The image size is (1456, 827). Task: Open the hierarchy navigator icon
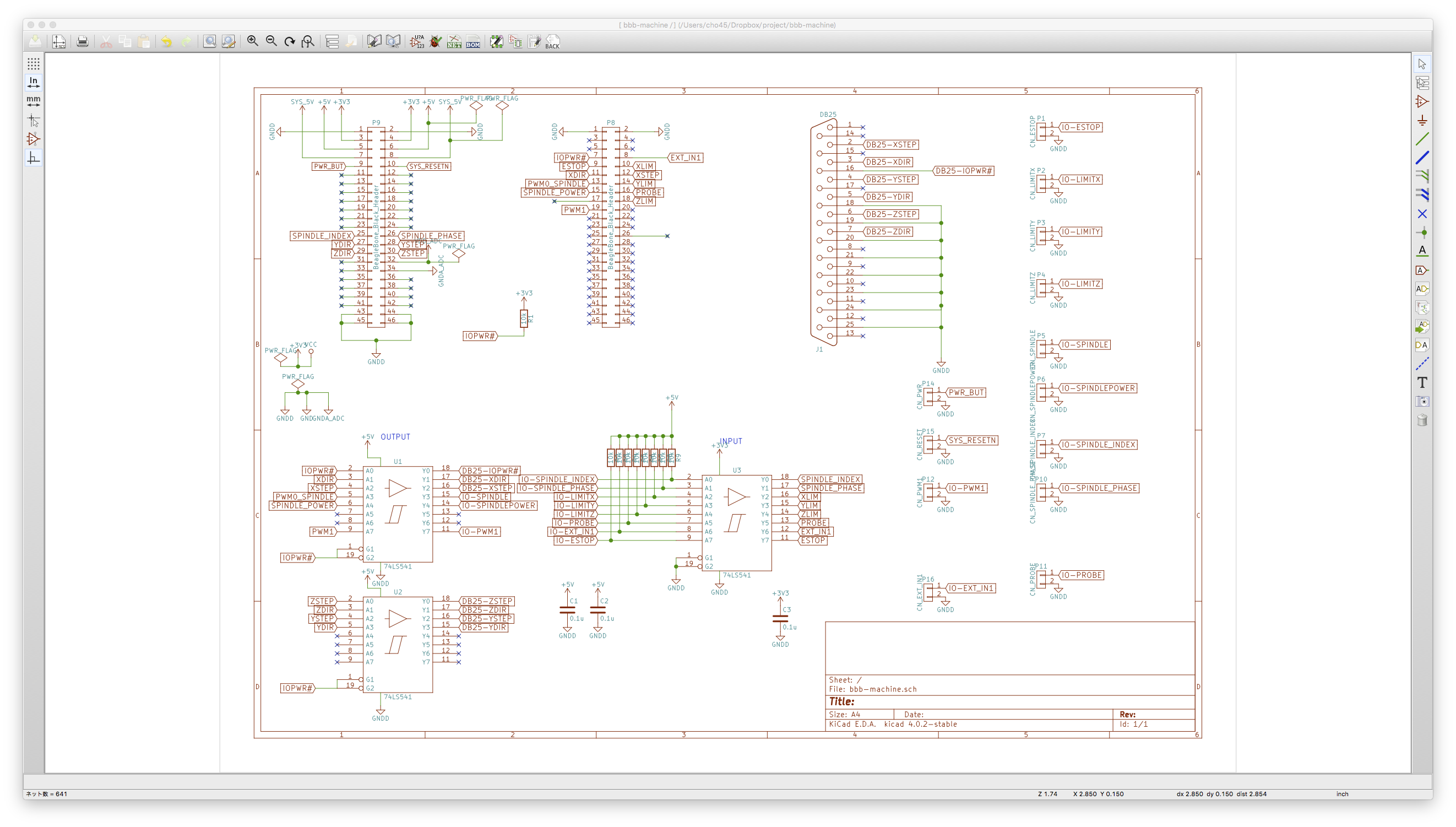click(332, 41)
